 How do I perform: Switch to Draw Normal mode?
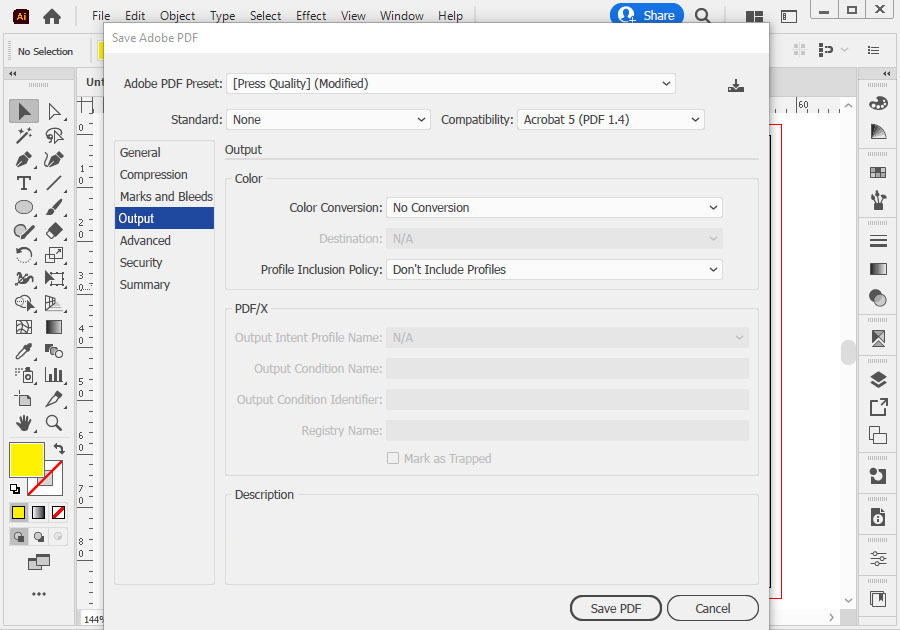click(19, 536)
